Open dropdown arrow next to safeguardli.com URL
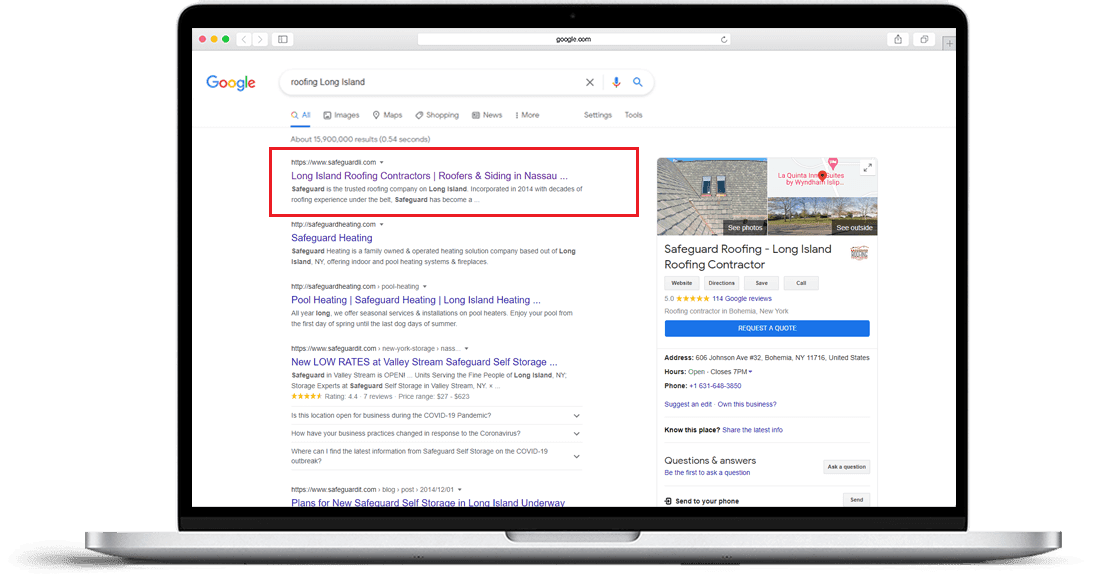This screenshot has height=578, width=1103. 382,162
